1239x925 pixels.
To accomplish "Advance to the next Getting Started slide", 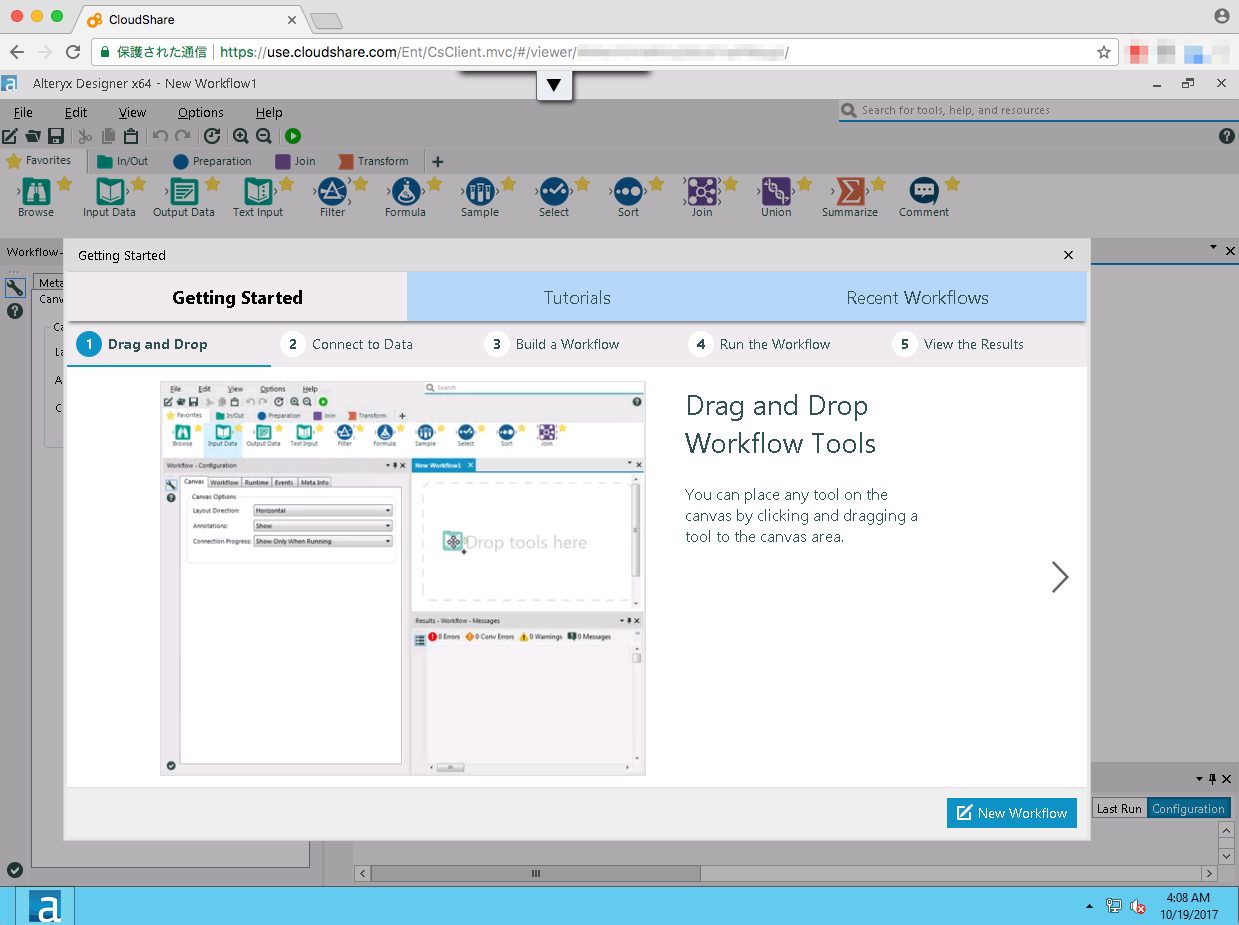I will [1060, 577].
